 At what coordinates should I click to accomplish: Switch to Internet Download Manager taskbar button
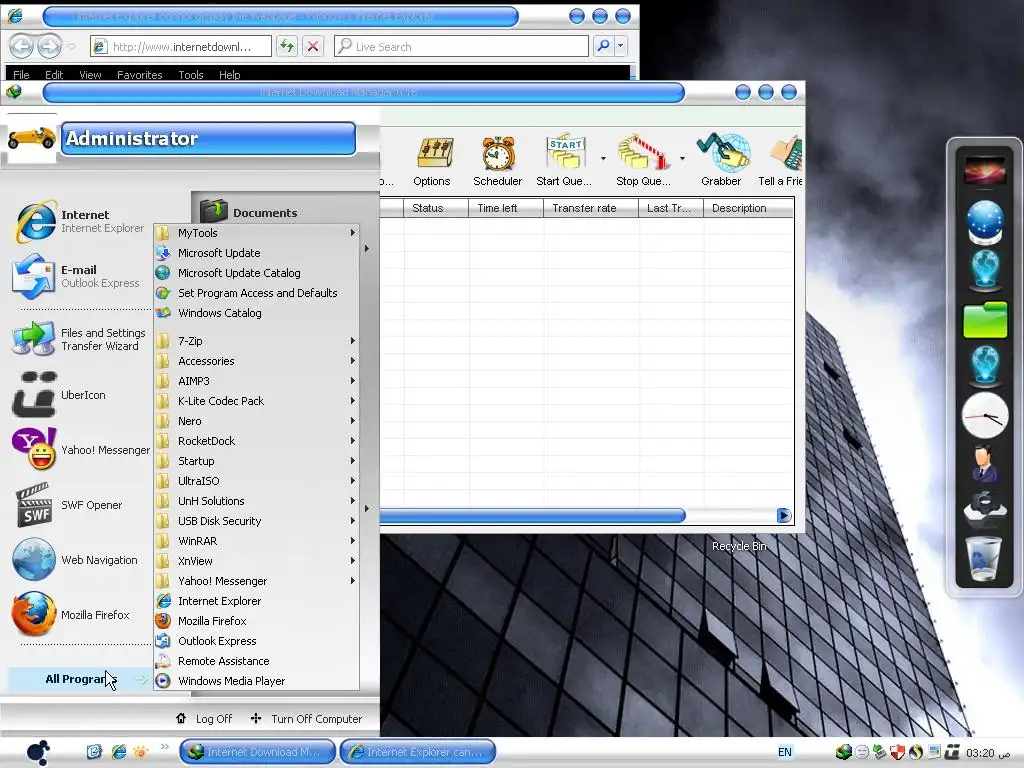[x=257, y=752]
